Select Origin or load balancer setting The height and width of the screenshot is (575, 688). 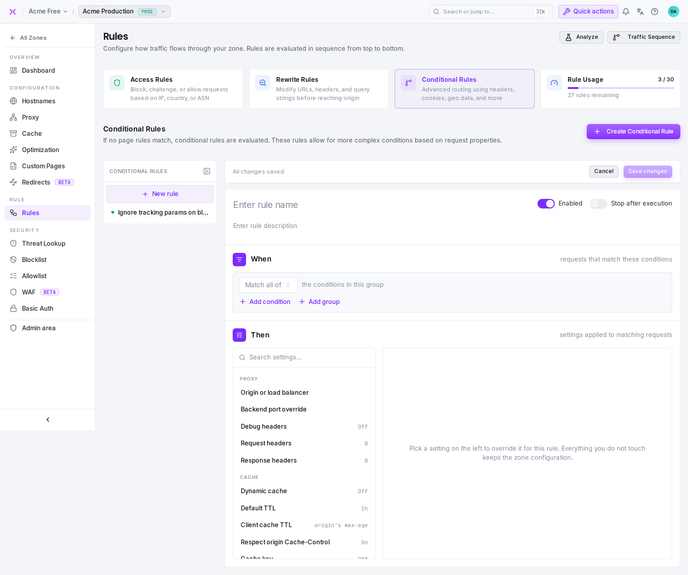tap(305, 392)
